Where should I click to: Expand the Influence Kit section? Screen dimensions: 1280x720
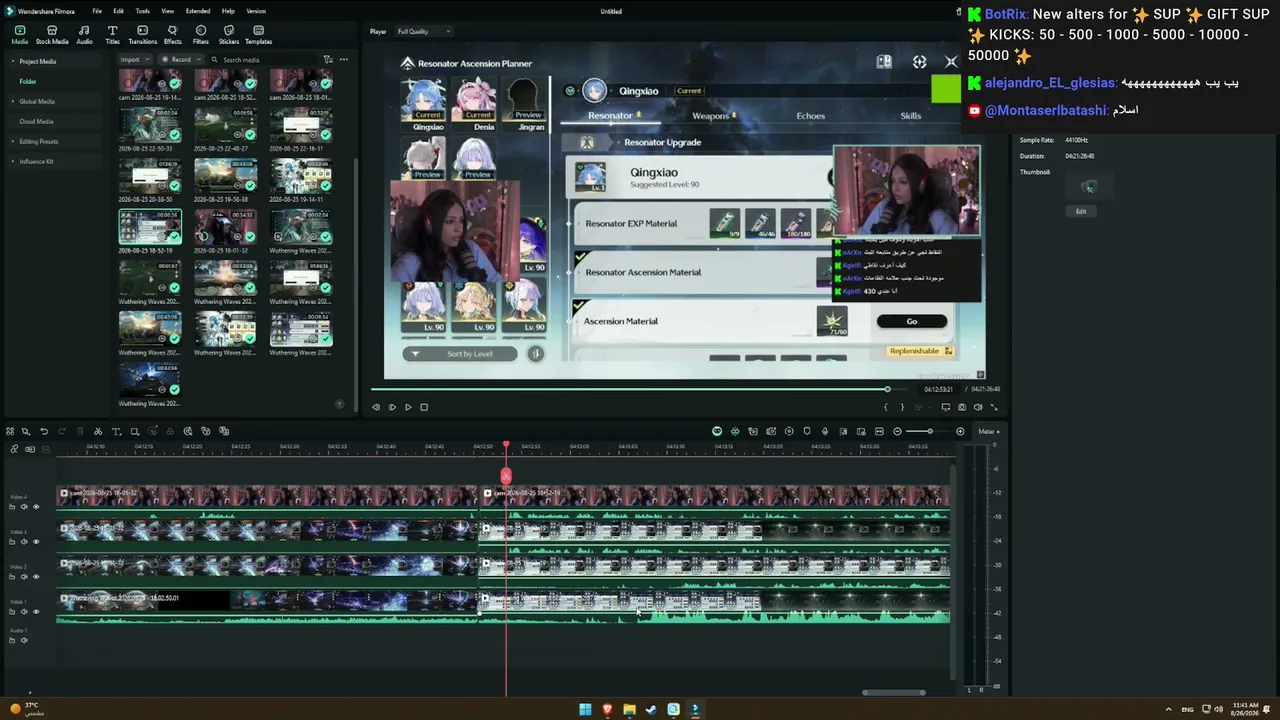click(x=13, y=161)
